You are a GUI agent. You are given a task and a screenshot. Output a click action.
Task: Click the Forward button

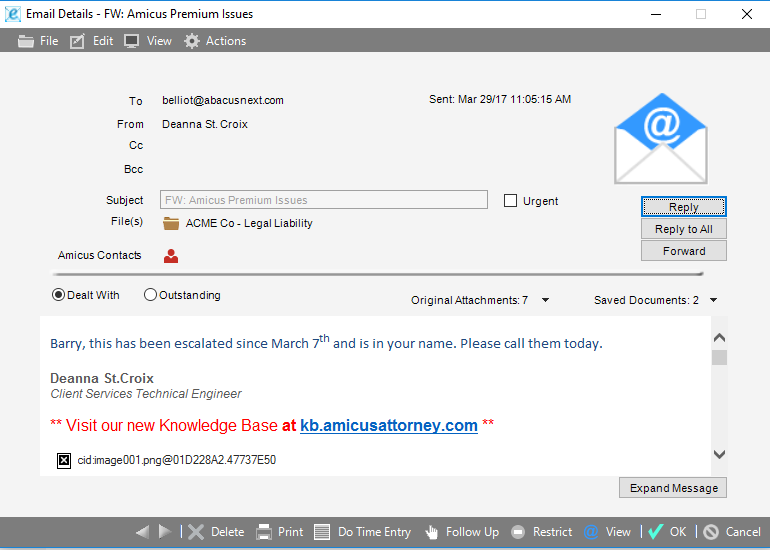[x=684, y=251]
